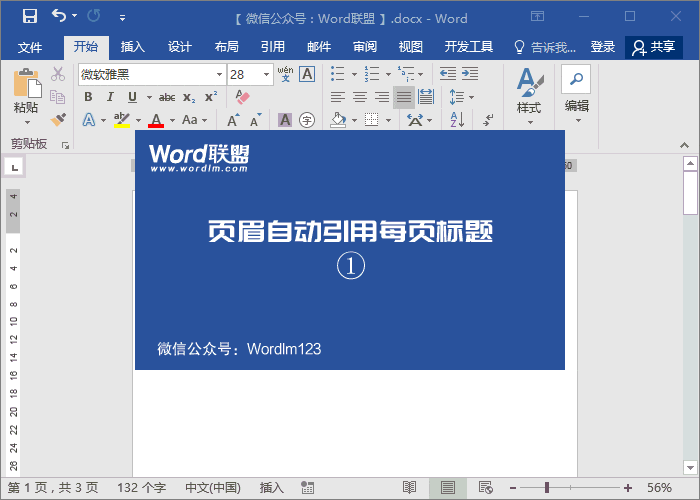Click the enclosed character 字 icon
Image resolution: width=700 pixels, height=500 pixels.
307,120
